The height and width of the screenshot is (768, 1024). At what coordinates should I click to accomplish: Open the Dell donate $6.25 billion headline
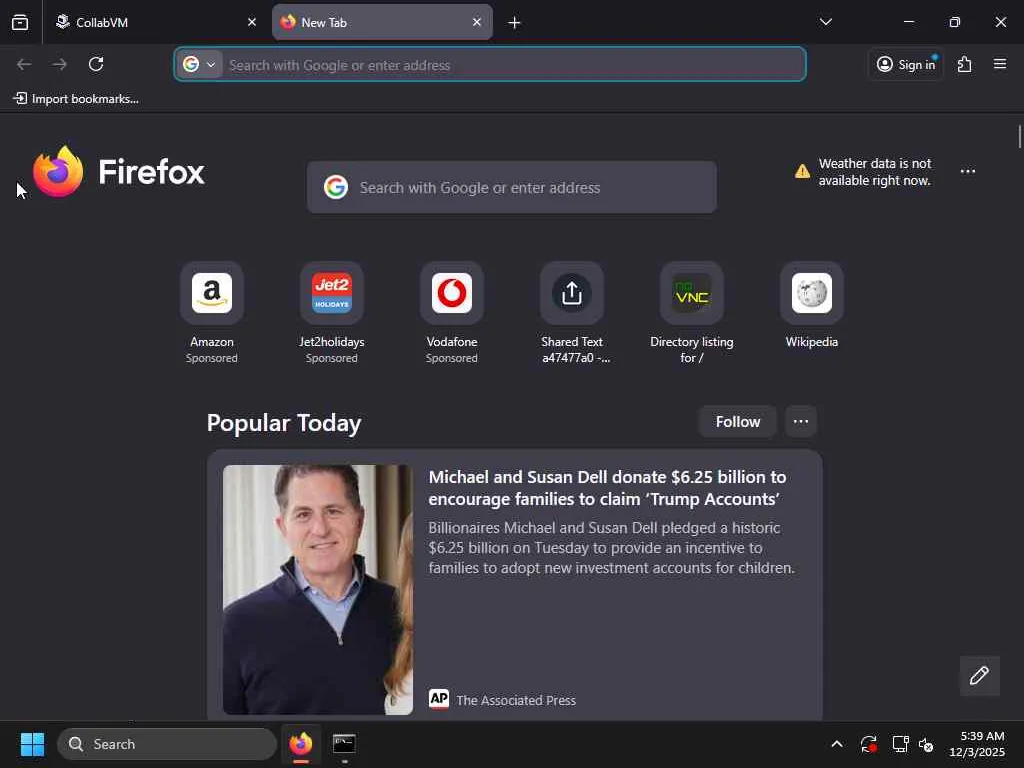click(607, 488)
